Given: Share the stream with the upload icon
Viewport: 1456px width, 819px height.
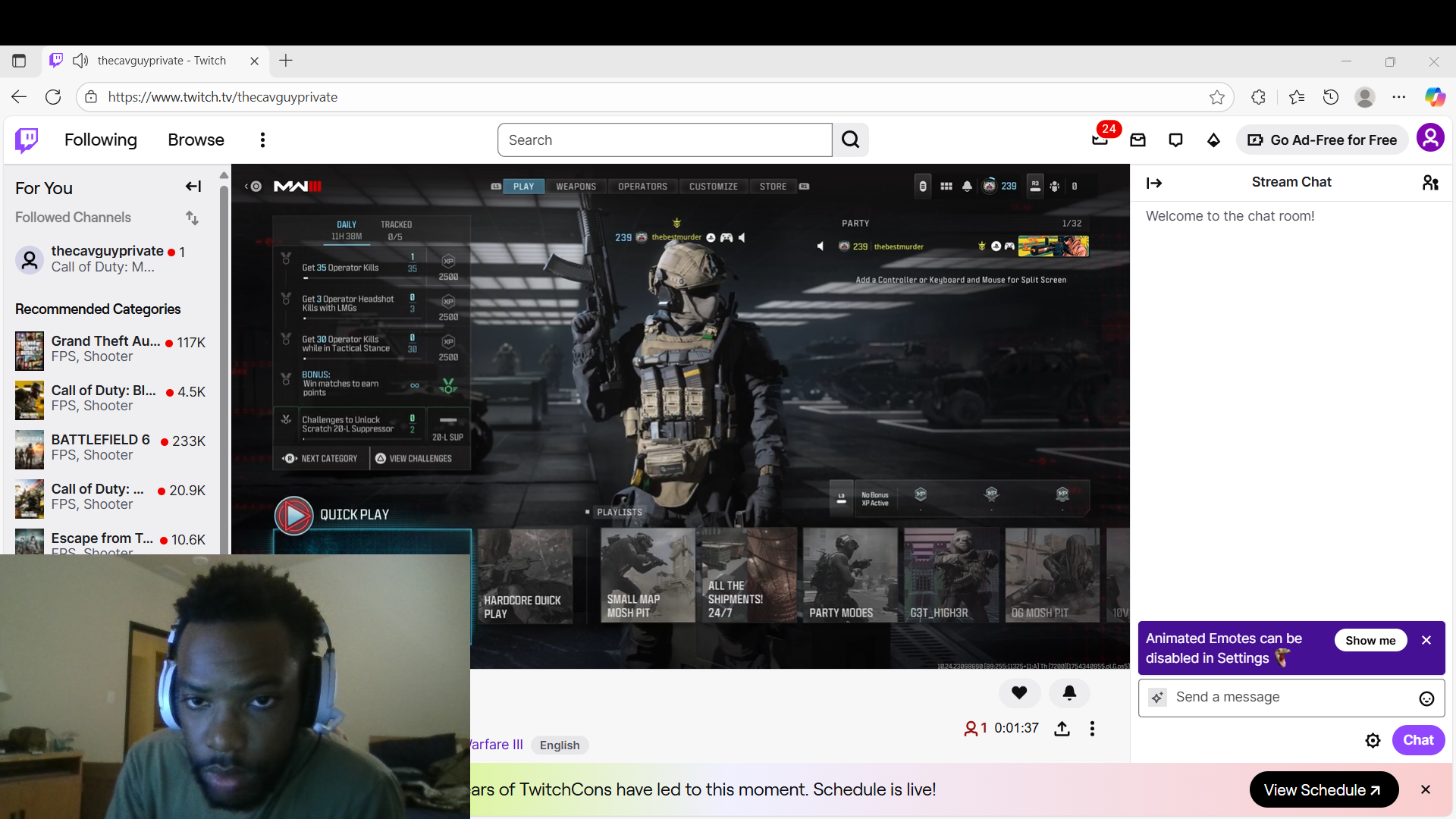Looking at the screenshot, I should [x=1062, y=729].
